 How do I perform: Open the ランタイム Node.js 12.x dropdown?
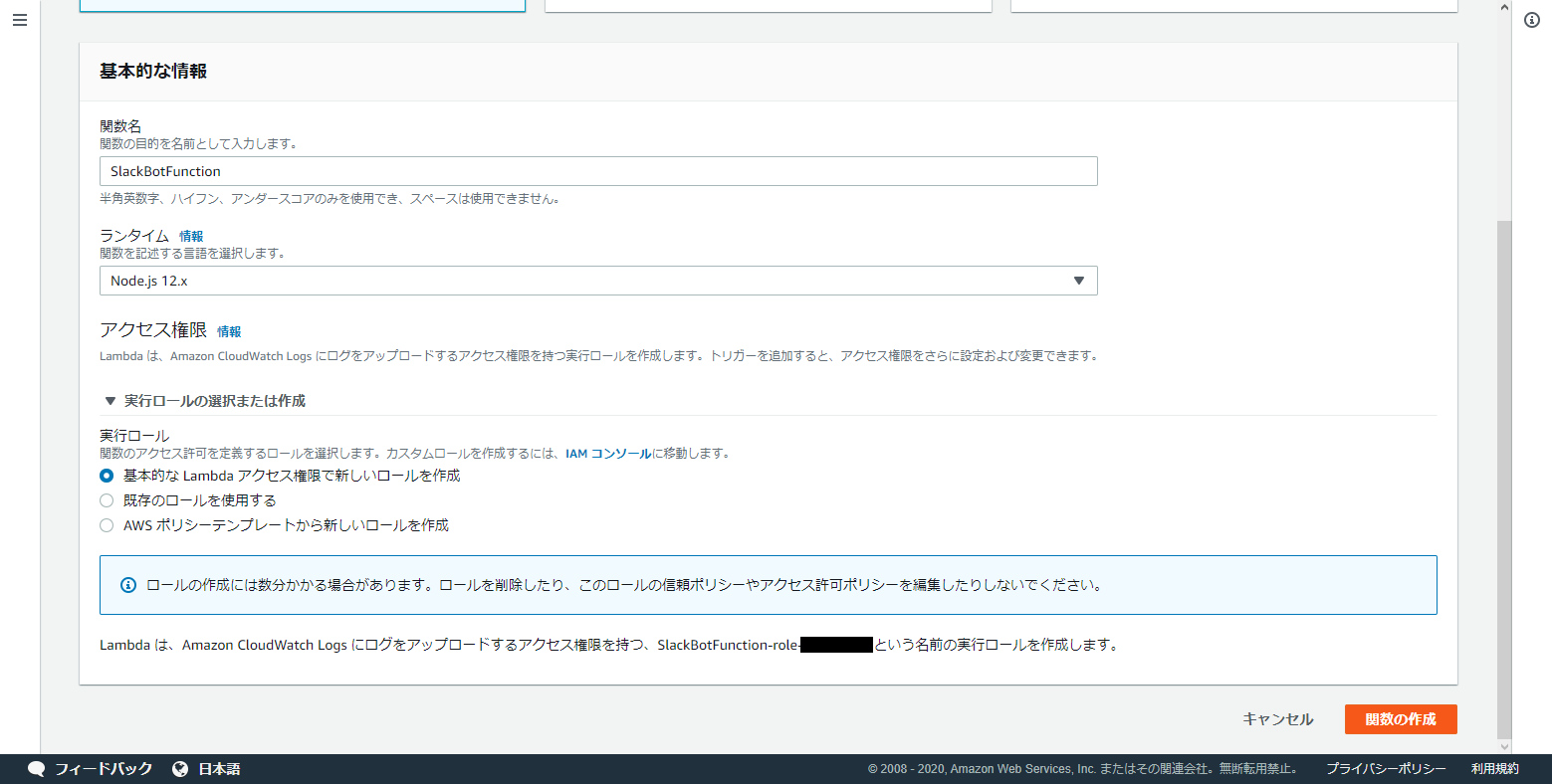tap(598, 281)
